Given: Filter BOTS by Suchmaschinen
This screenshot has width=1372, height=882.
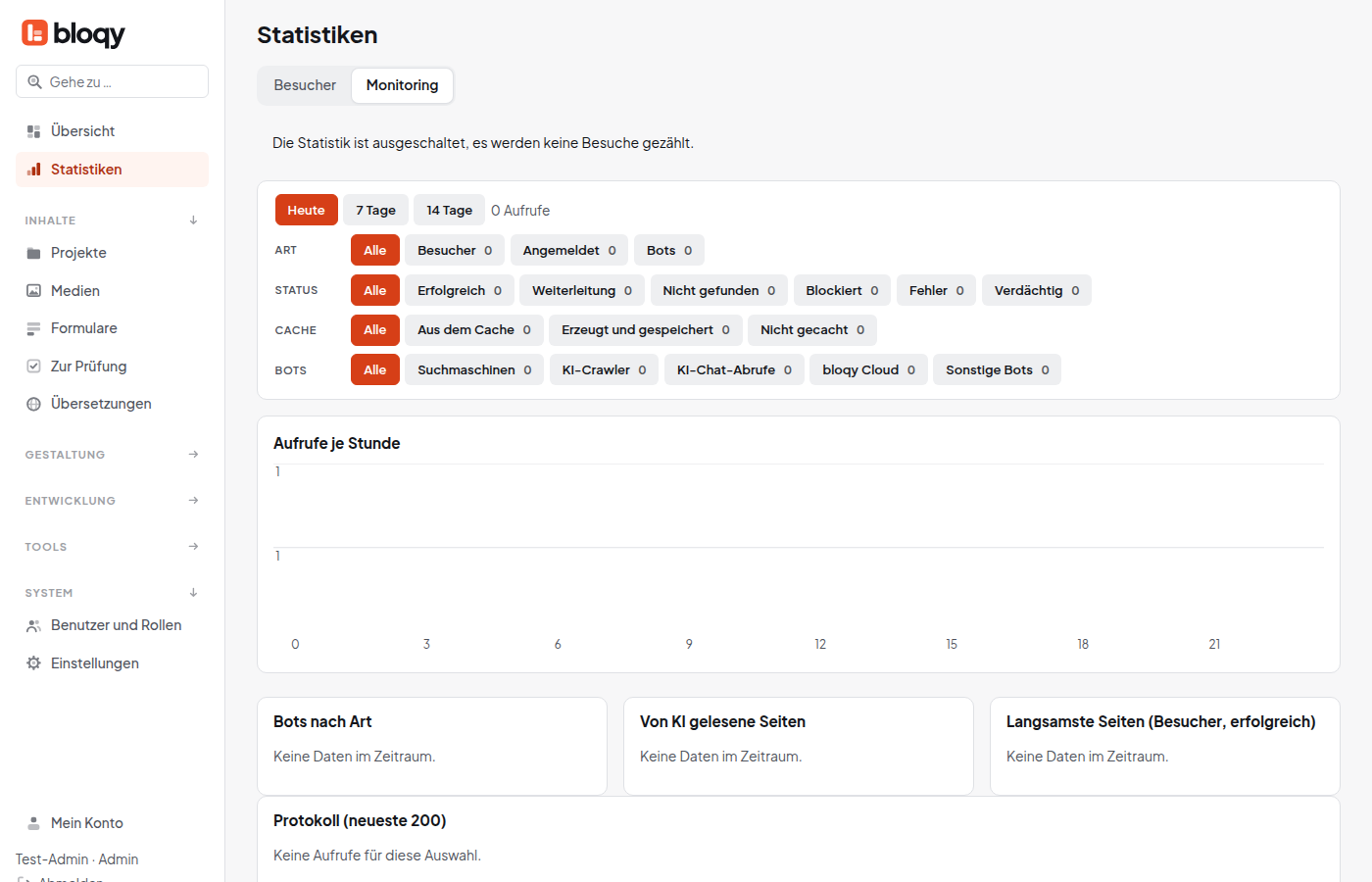Looking at the screenshot, I should click(x=474, y=369).
